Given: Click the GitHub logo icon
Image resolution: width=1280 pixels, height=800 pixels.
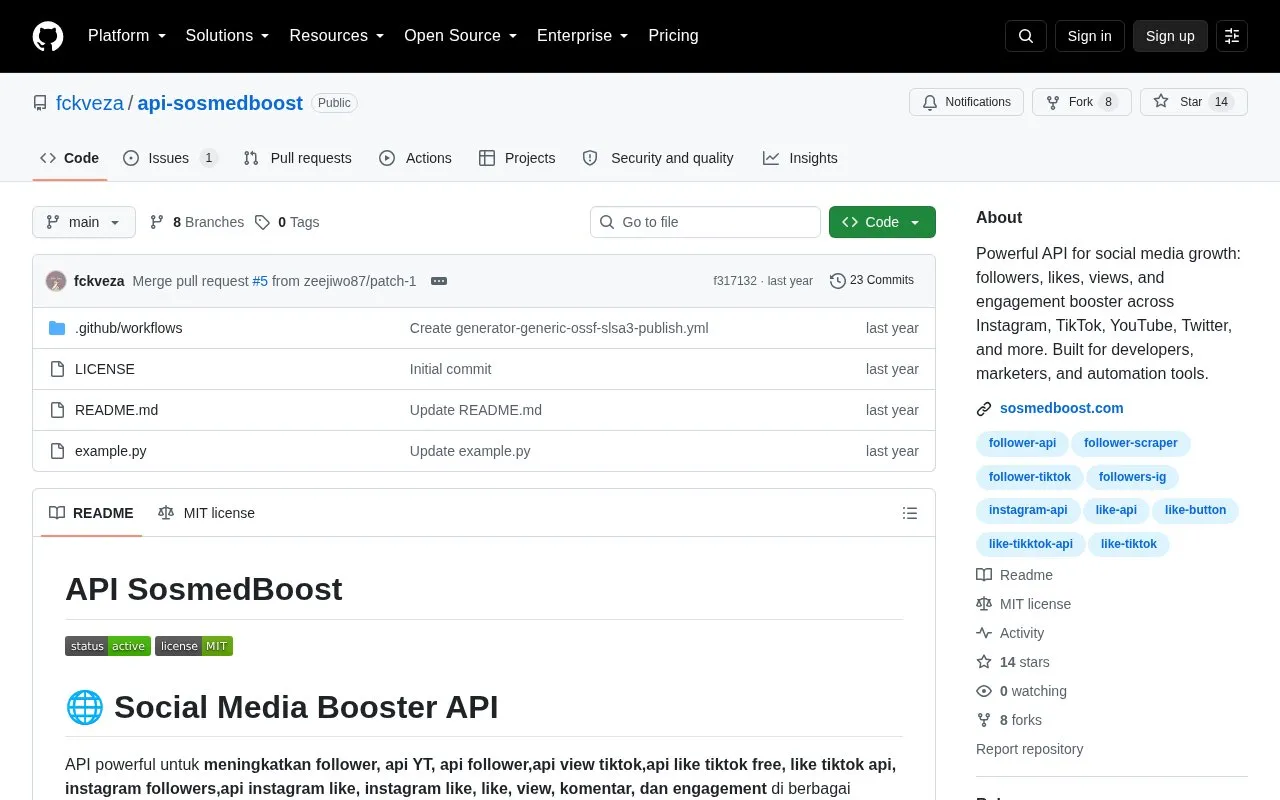Looking at the screenshot, I should point(48,36).
